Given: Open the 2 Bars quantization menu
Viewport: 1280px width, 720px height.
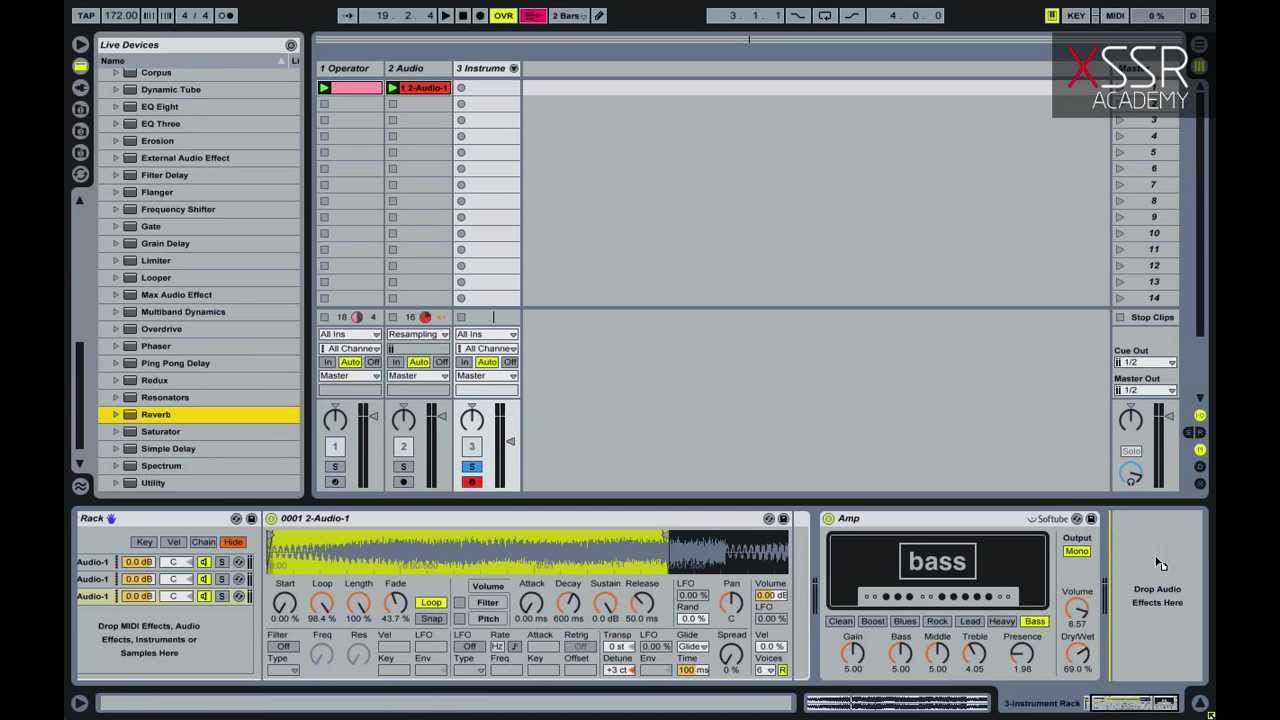Looking at the screenshot, I should 568,15.
